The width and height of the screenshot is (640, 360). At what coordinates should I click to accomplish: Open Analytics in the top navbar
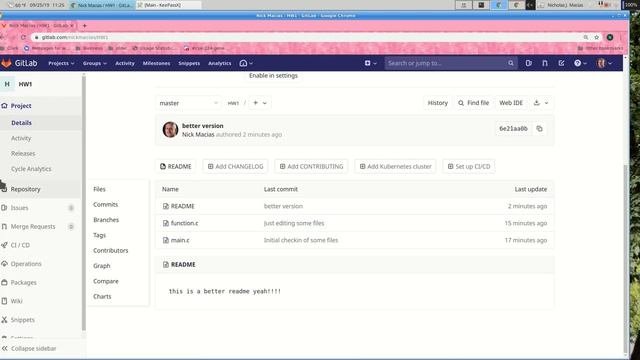click(x=220, y=63)
